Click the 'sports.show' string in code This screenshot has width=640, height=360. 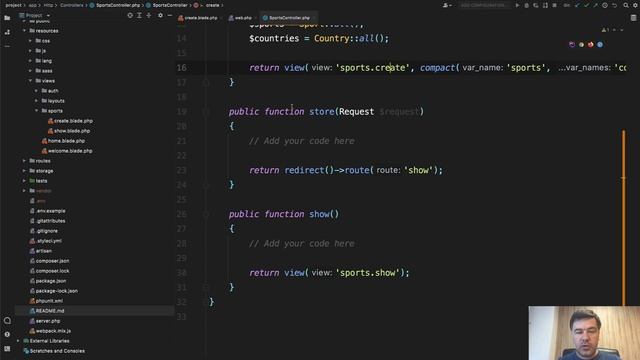point(368,273)
